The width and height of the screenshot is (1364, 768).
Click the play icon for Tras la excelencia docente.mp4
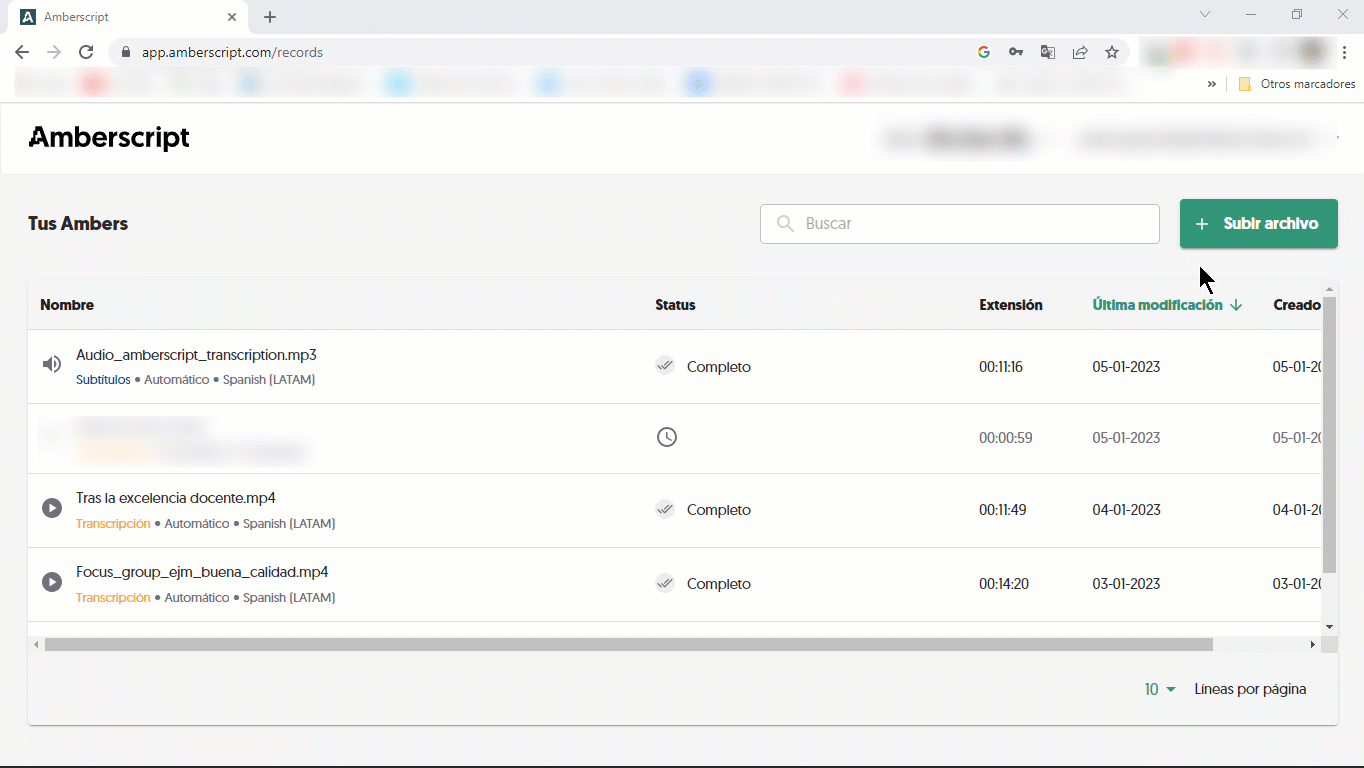pos(52,508)
